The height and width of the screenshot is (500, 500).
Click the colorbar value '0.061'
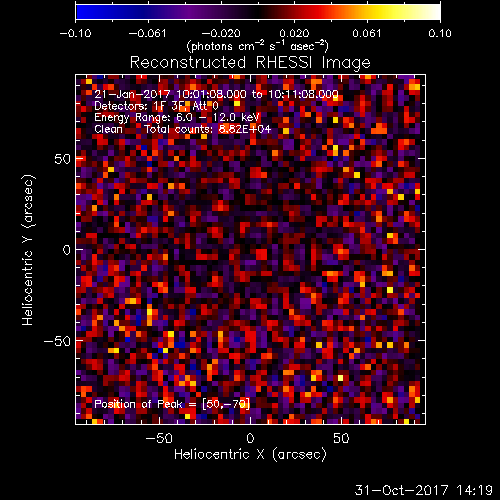366,33
